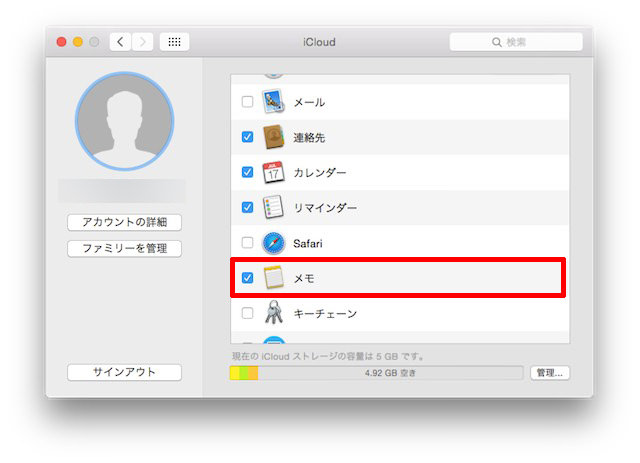Screen dimensions: 640x463
Task: Click the Notes (メモ) notepad icon
Action: (273, 278)
